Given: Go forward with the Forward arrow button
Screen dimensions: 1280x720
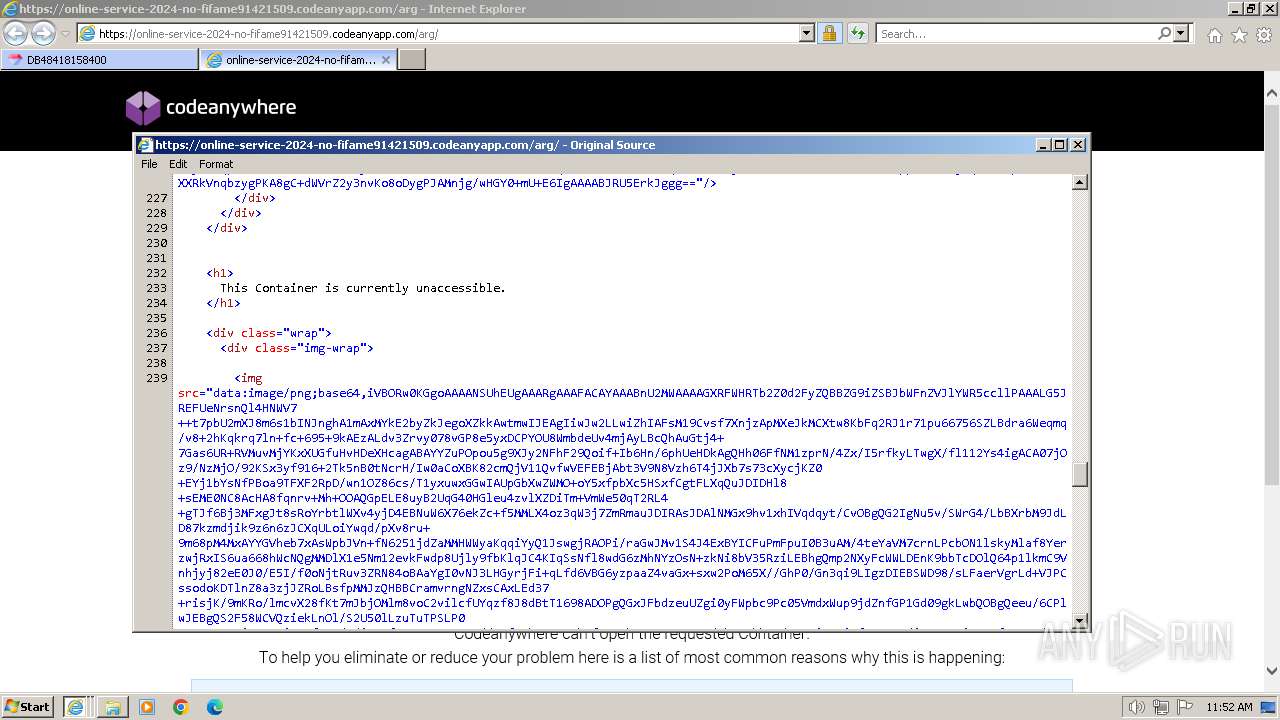Looking at the screenshot, I should click(43, 33).
